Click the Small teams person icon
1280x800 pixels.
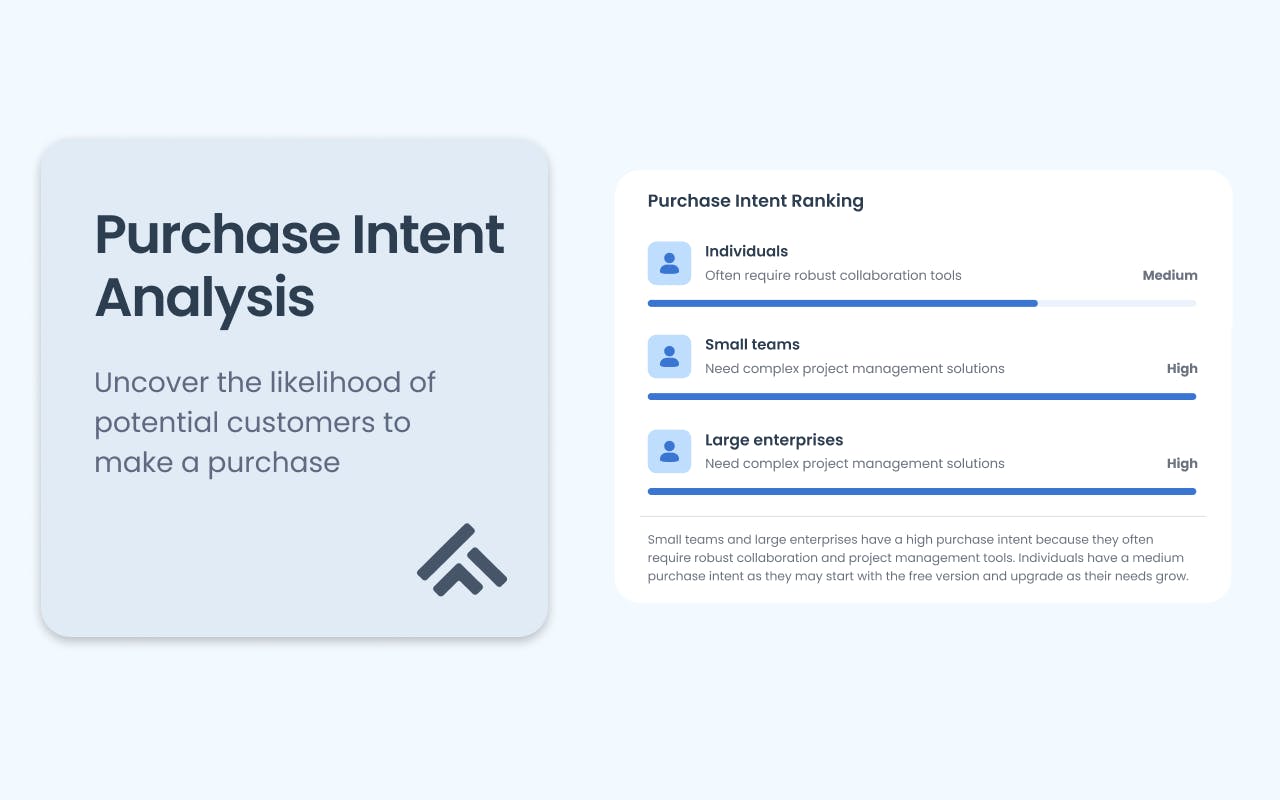pyautogui.click(x=669, y=356)
